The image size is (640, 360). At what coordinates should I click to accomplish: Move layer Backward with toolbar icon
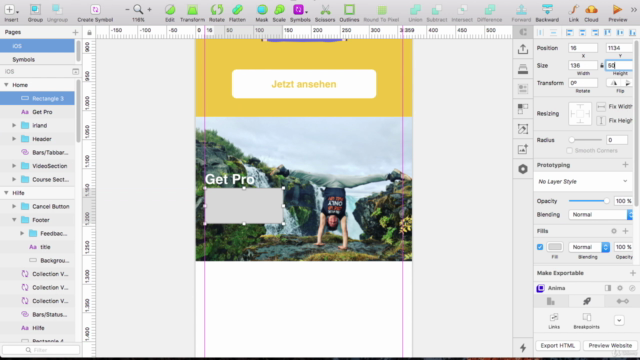pyautogui.click(x=547, y=9)
